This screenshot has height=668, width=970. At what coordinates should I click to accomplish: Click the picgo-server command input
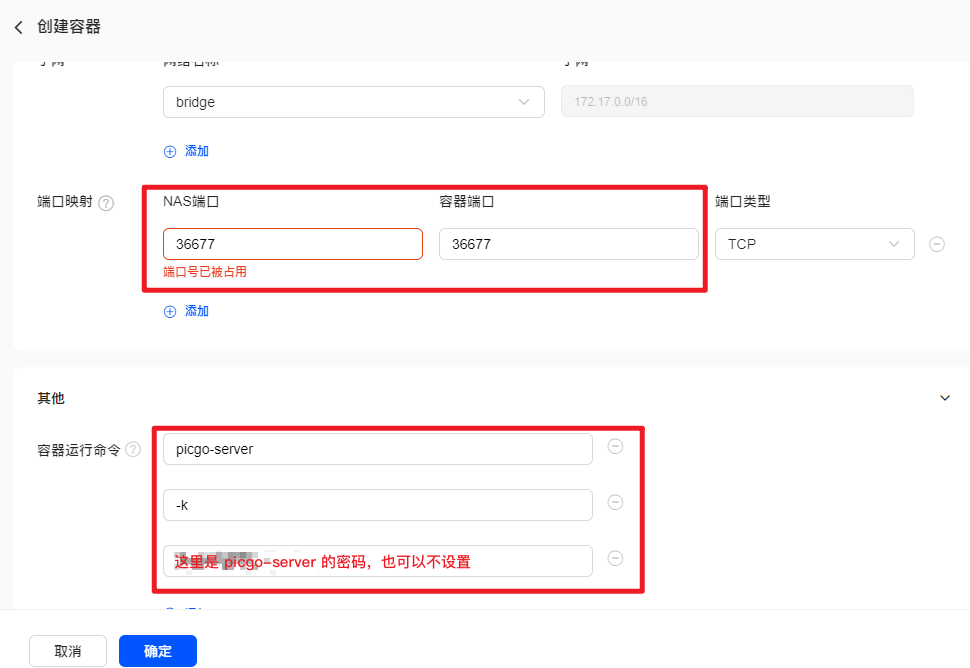378,449
